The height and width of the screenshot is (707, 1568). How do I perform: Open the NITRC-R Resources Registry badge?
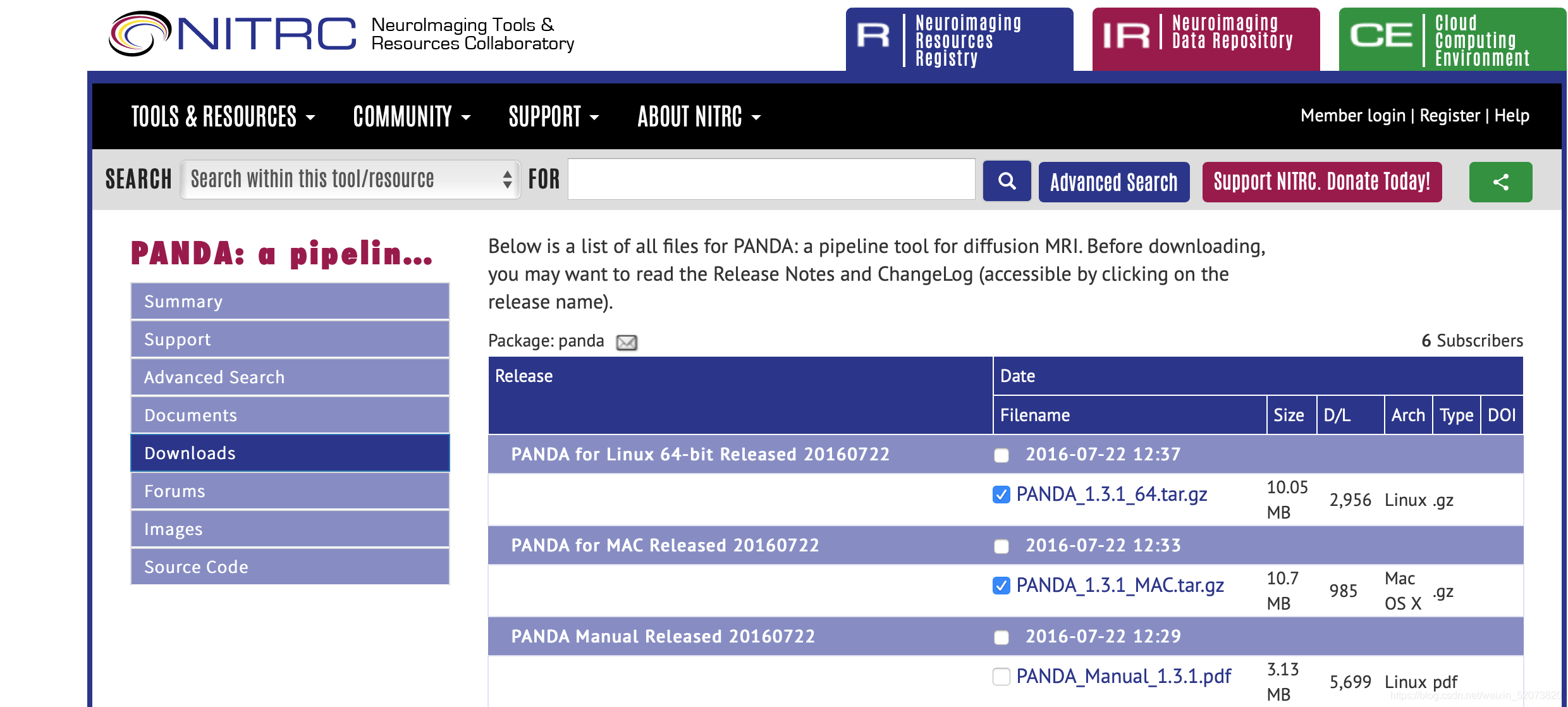(x=959, y=39)
